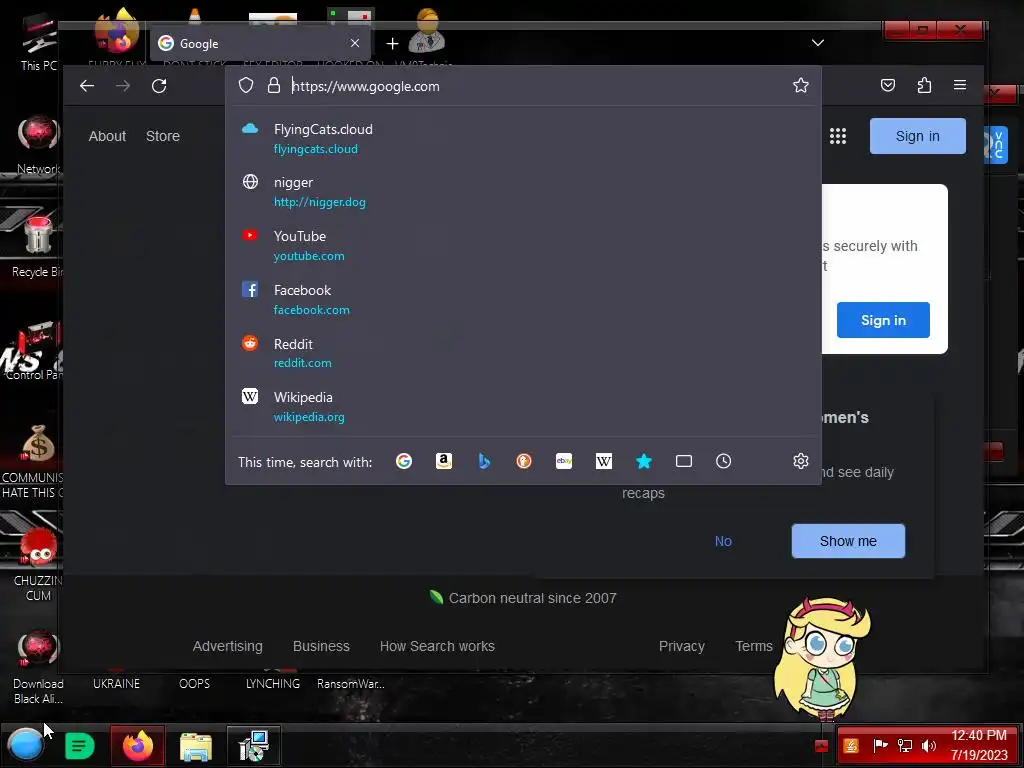Image resolution: width=1024 pixels, height=768 pixels.
Task: Search this time with Amazon icon
Action: [x=443, y=461]
